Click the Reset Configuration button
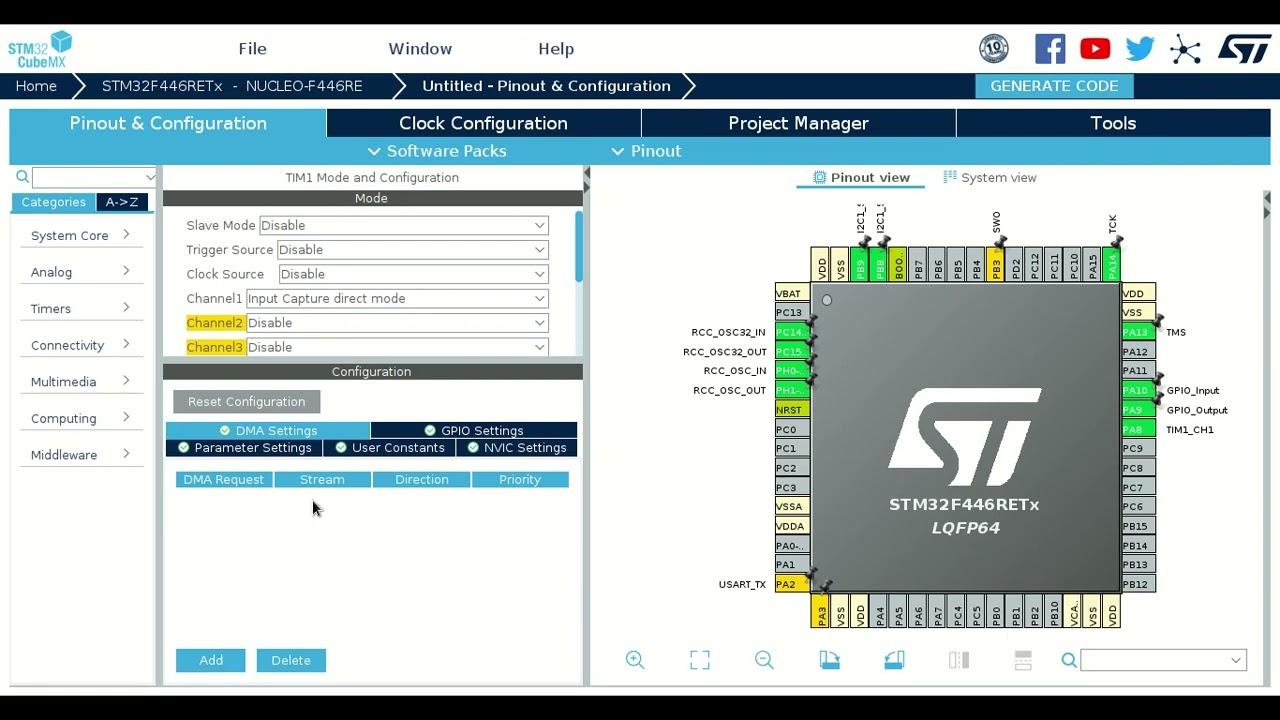The height and width of the screenshot is (720, 1280). (x=246, y=402)
